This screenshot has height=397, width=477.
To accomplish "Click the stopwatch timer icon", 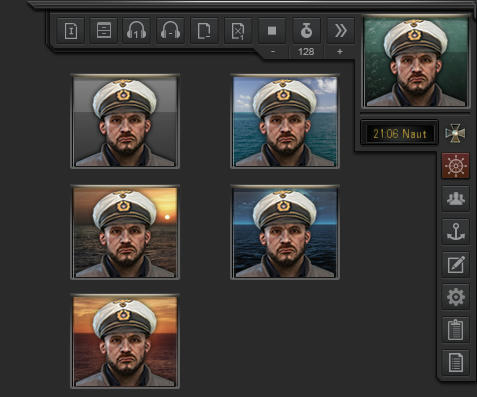I will click(306, 31).
